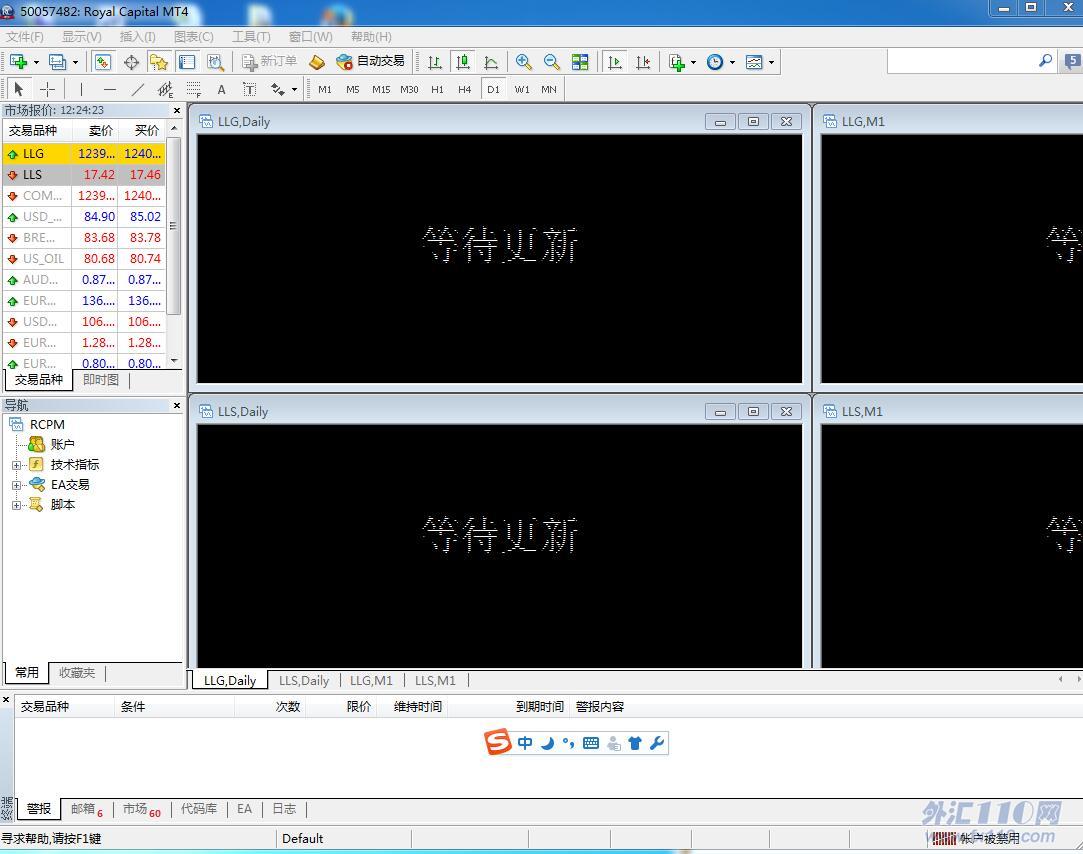Open the 邮箱 terminal tab
The width and height of the screenshot is (1083, 854).
point(86,809)
